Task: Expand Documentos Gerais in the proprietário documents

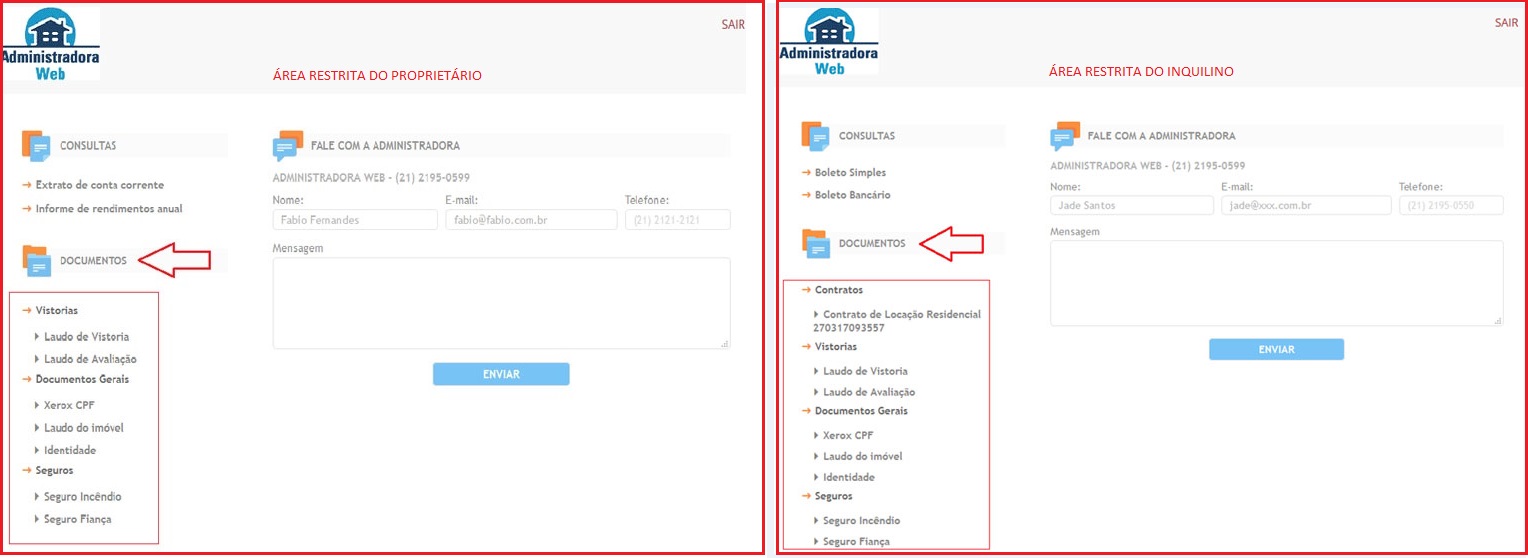Action: pyautogui.click(x=82, y=379)
